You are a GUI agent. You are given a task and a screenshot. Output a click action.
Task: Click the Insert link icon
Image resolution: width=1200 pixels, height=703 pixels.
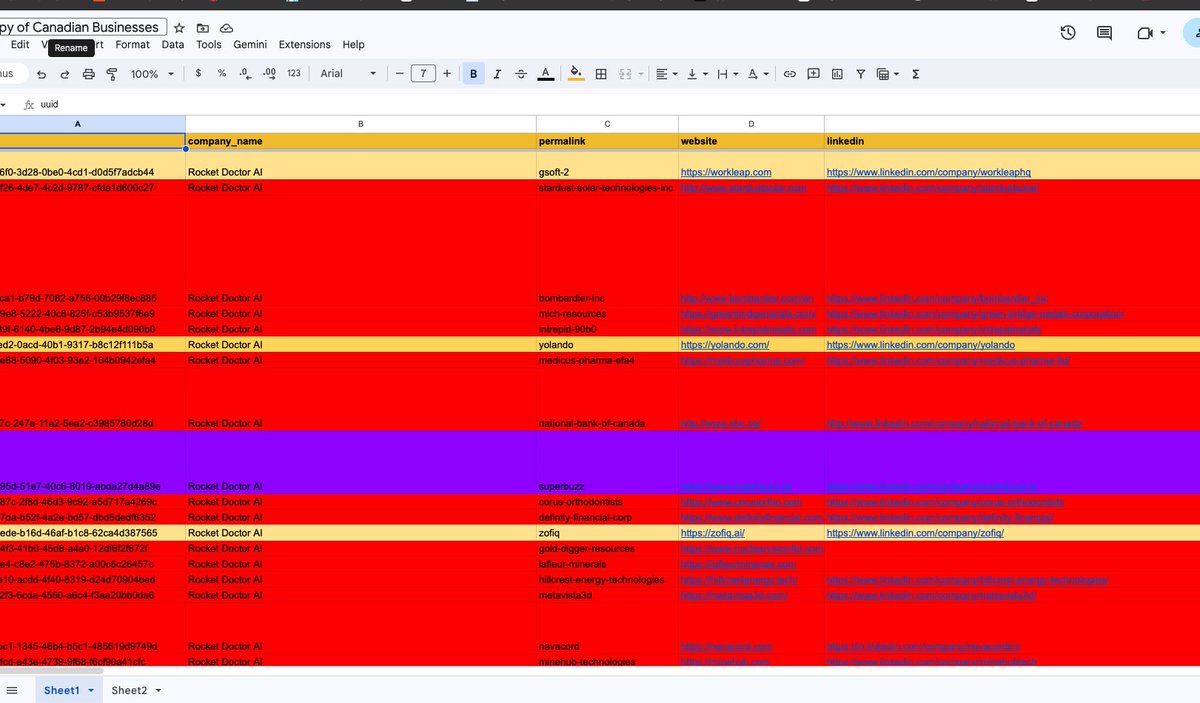coord(790,74)
